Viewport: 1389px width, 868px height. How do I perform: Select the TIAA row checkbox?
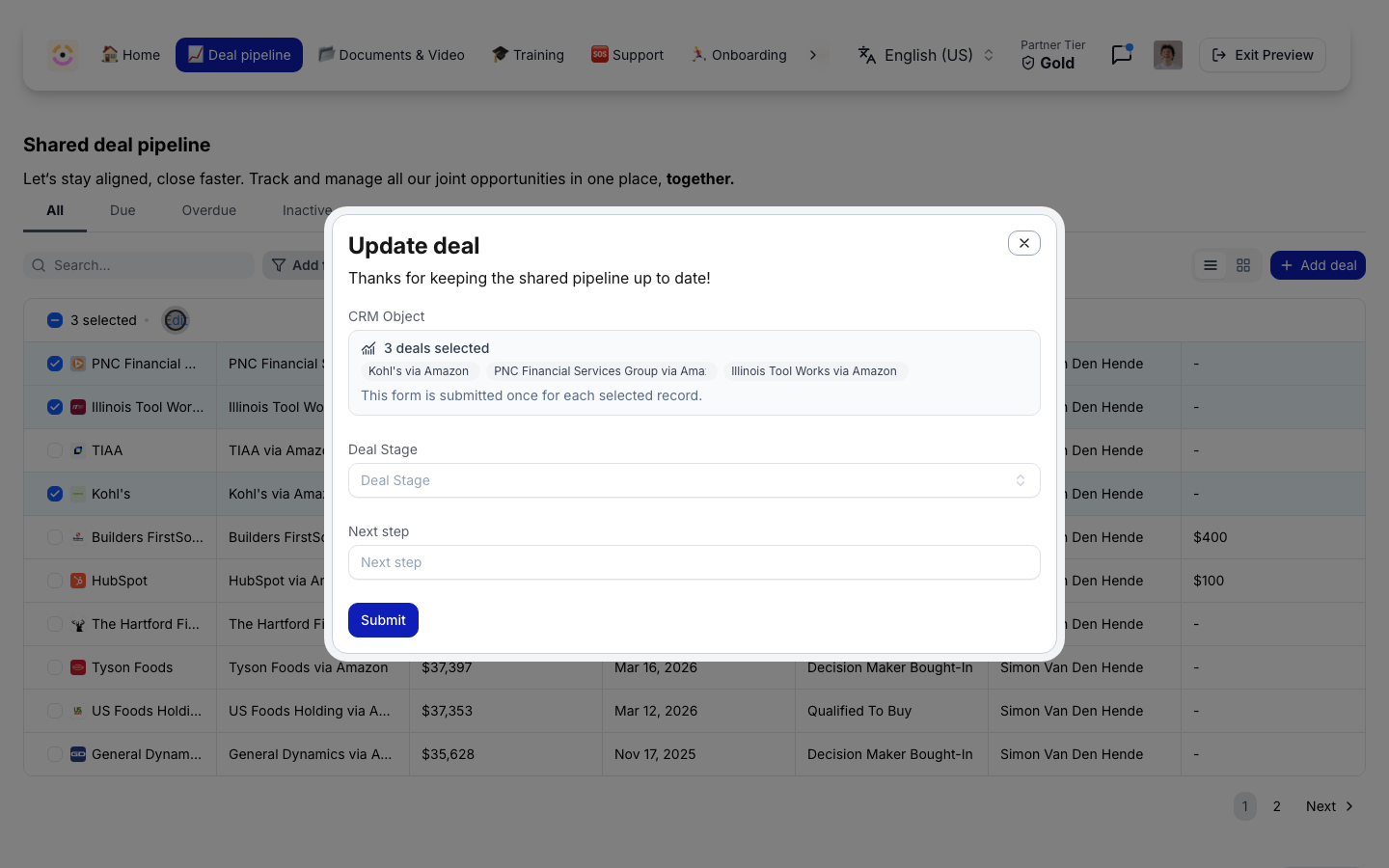pos(55,450)
